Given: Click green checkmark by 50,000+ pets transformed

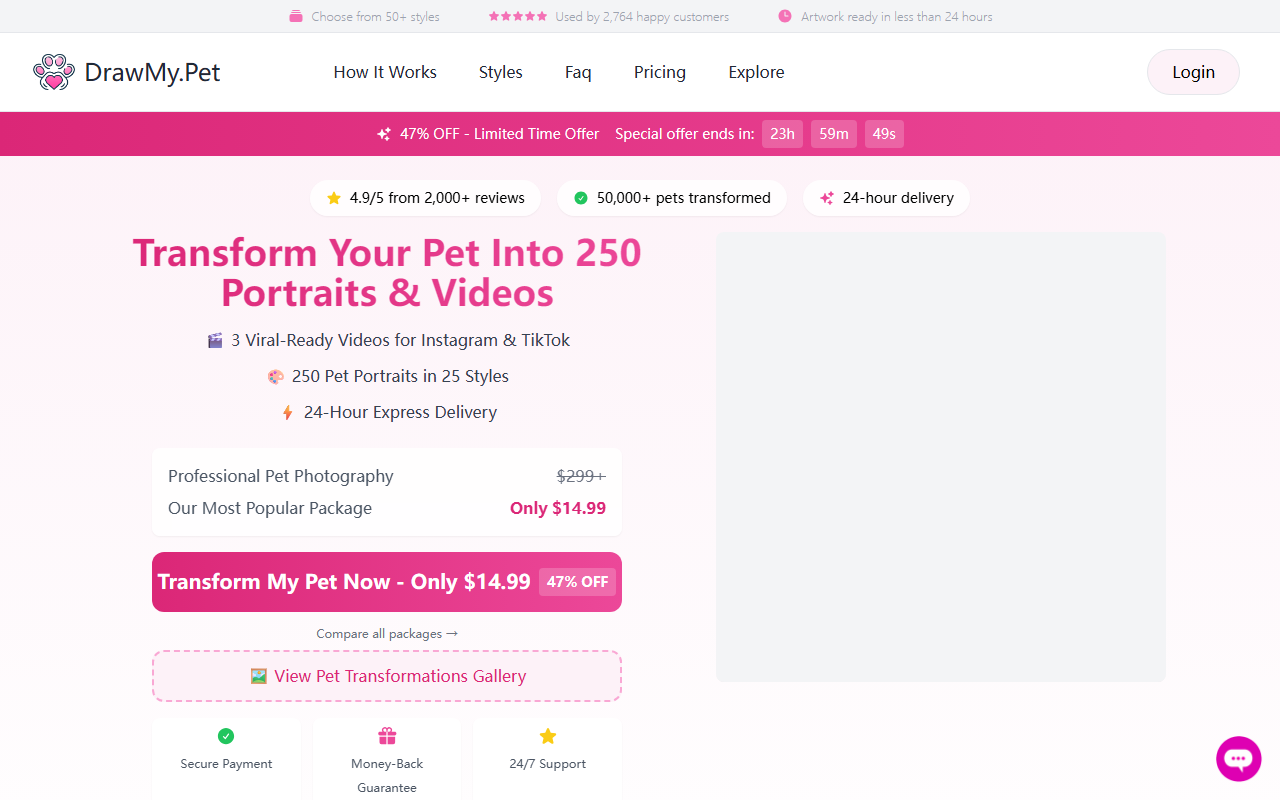Looking at the screenshot, I should pyautogui.click(x=581, y=198).
